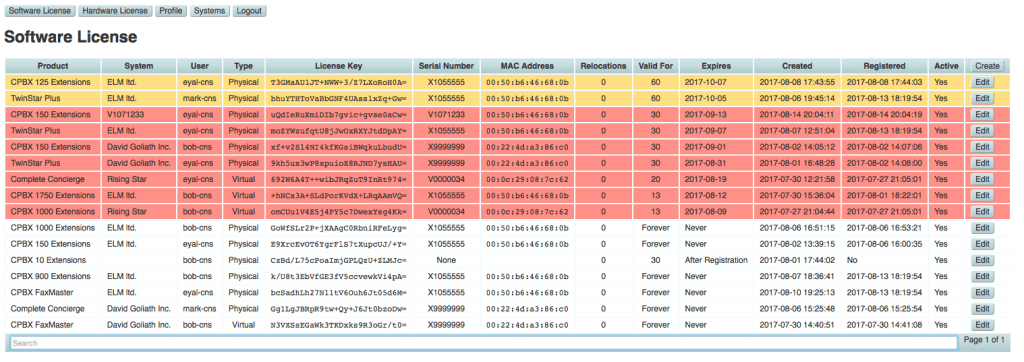Sort by the Relocations column header
Viewport: 1024px width, 362px height.
tap(603, 66)
